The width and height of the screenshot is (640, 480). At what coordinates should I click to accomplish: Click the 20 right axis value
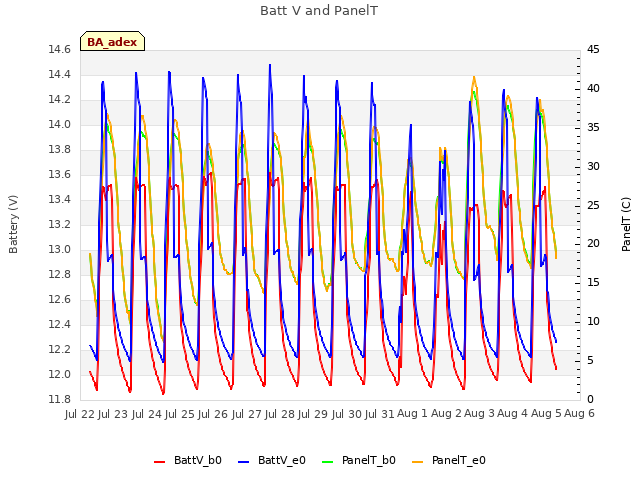coord(593,244)
